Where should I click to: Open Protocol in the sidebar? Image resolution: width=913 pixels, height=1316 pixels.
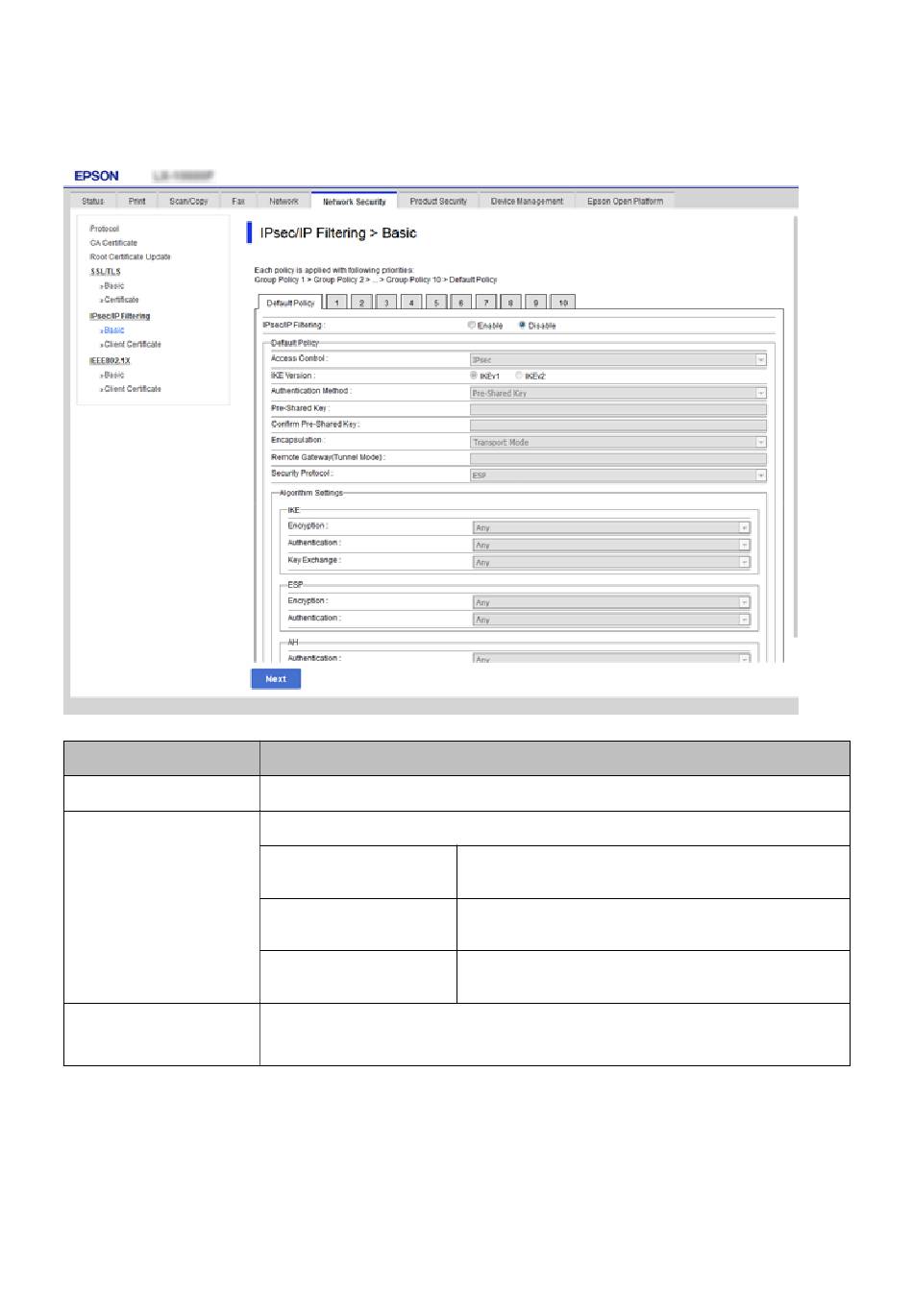pyautogui.click(x=104, y=229)
